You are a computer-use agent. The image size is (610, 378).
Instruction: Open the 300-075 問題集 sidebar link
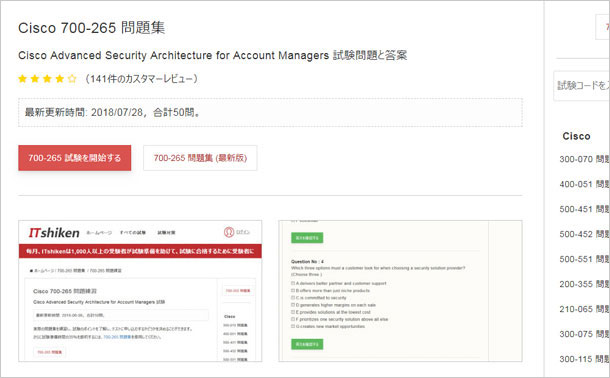tap(584, 334)
